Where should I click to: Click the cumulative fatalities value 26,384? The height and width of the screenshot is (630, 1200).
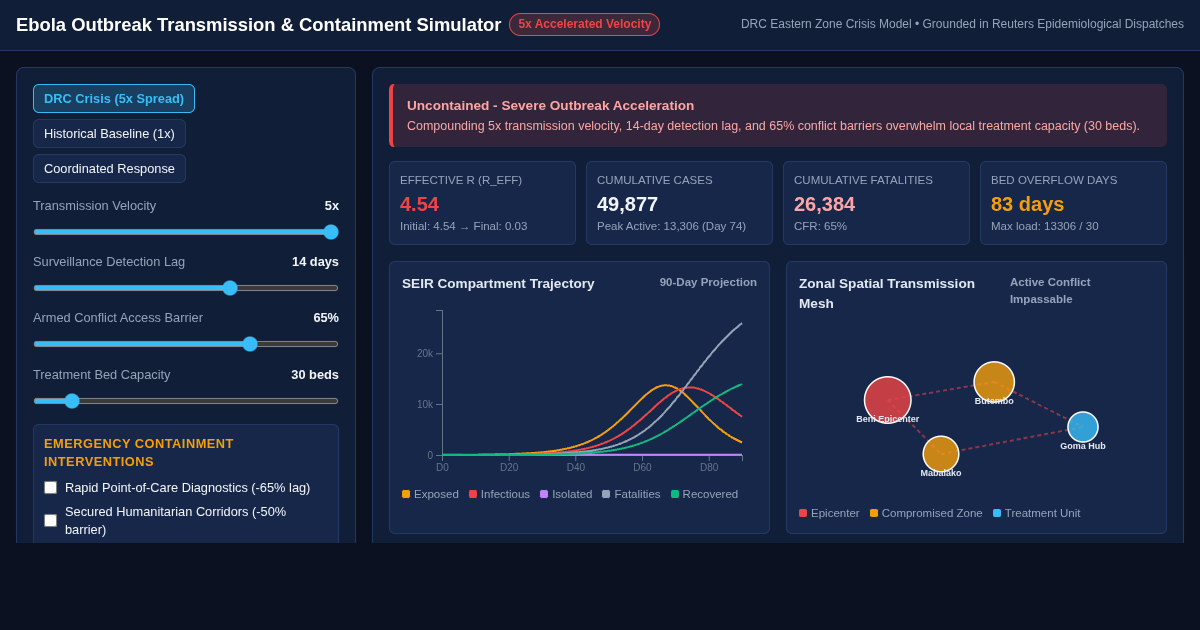(825, 204)
